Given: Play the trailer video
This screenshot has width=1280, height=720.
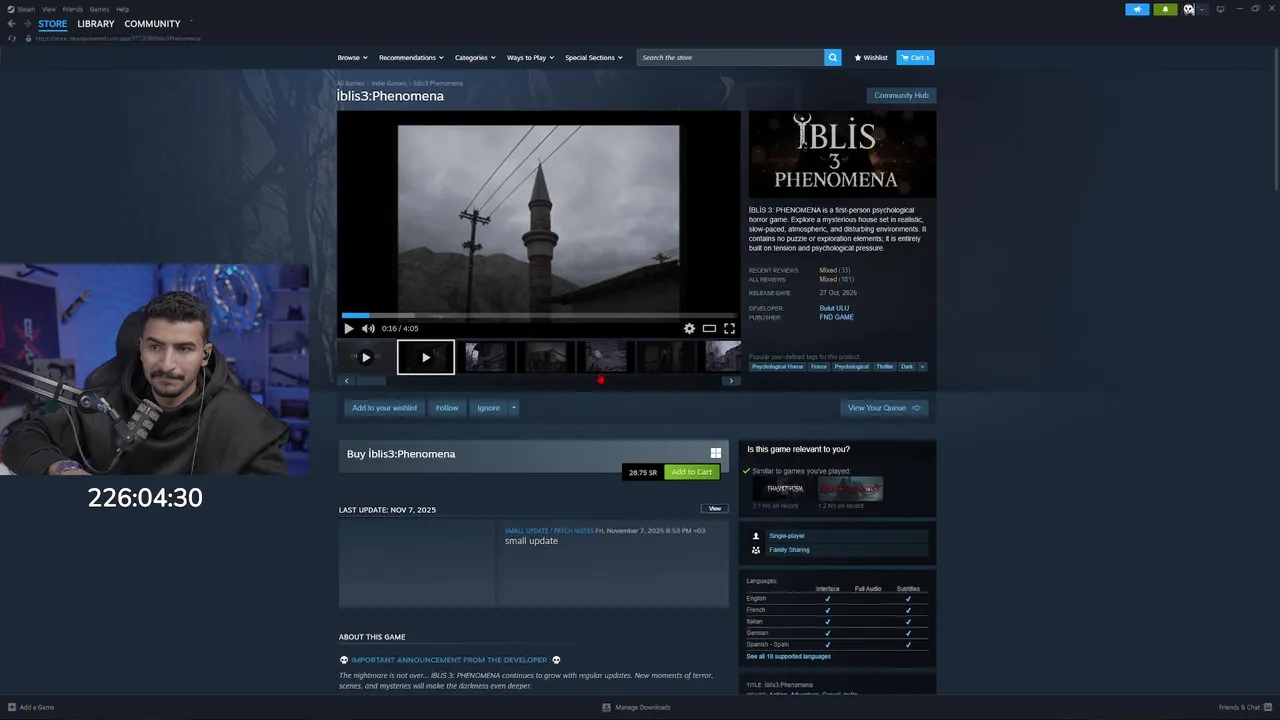Looking at the screenshot, I should click(349, 328).
